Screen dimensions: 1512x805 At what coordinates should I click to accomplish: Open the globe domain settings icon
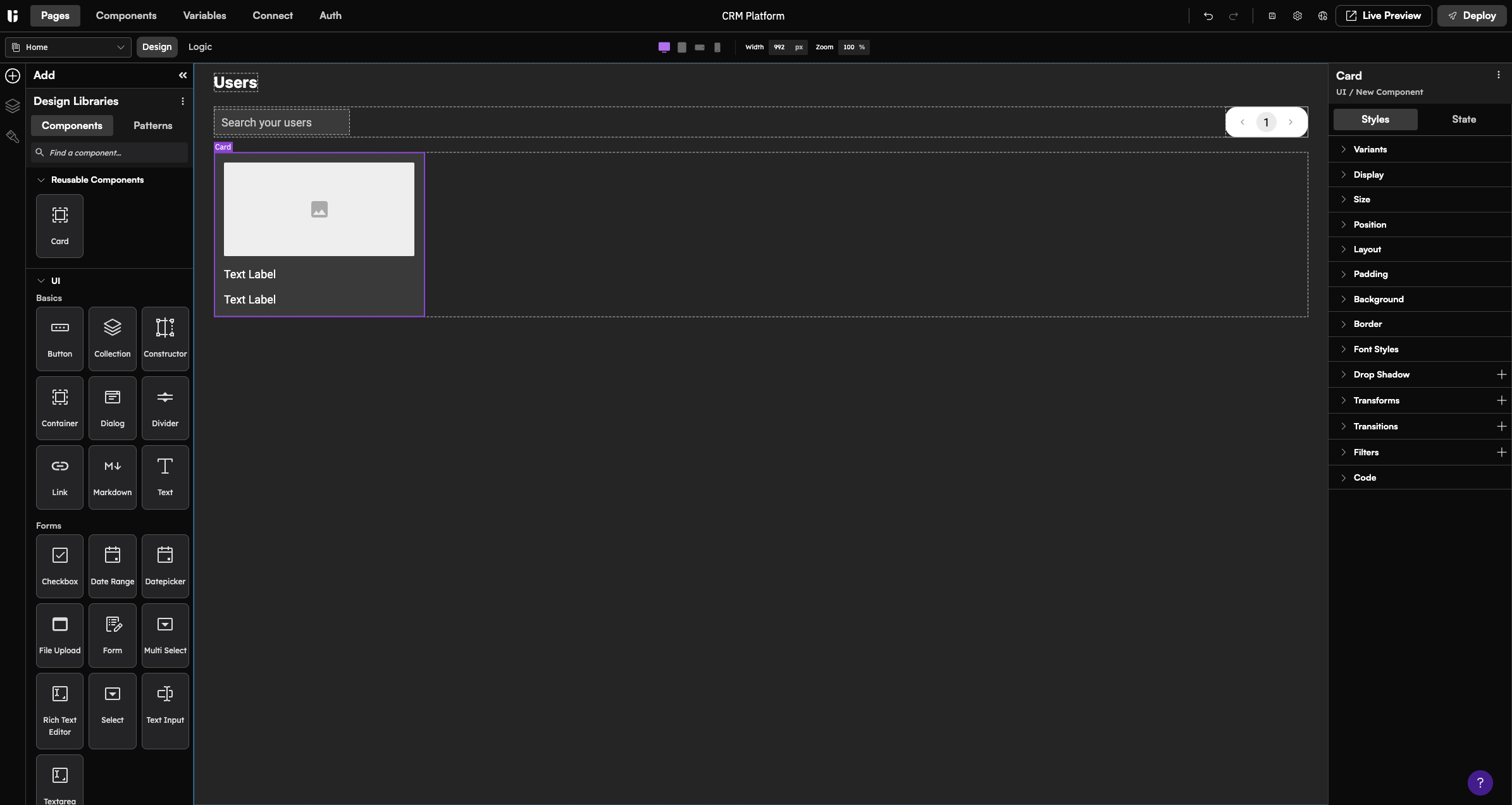(1322, 16)
